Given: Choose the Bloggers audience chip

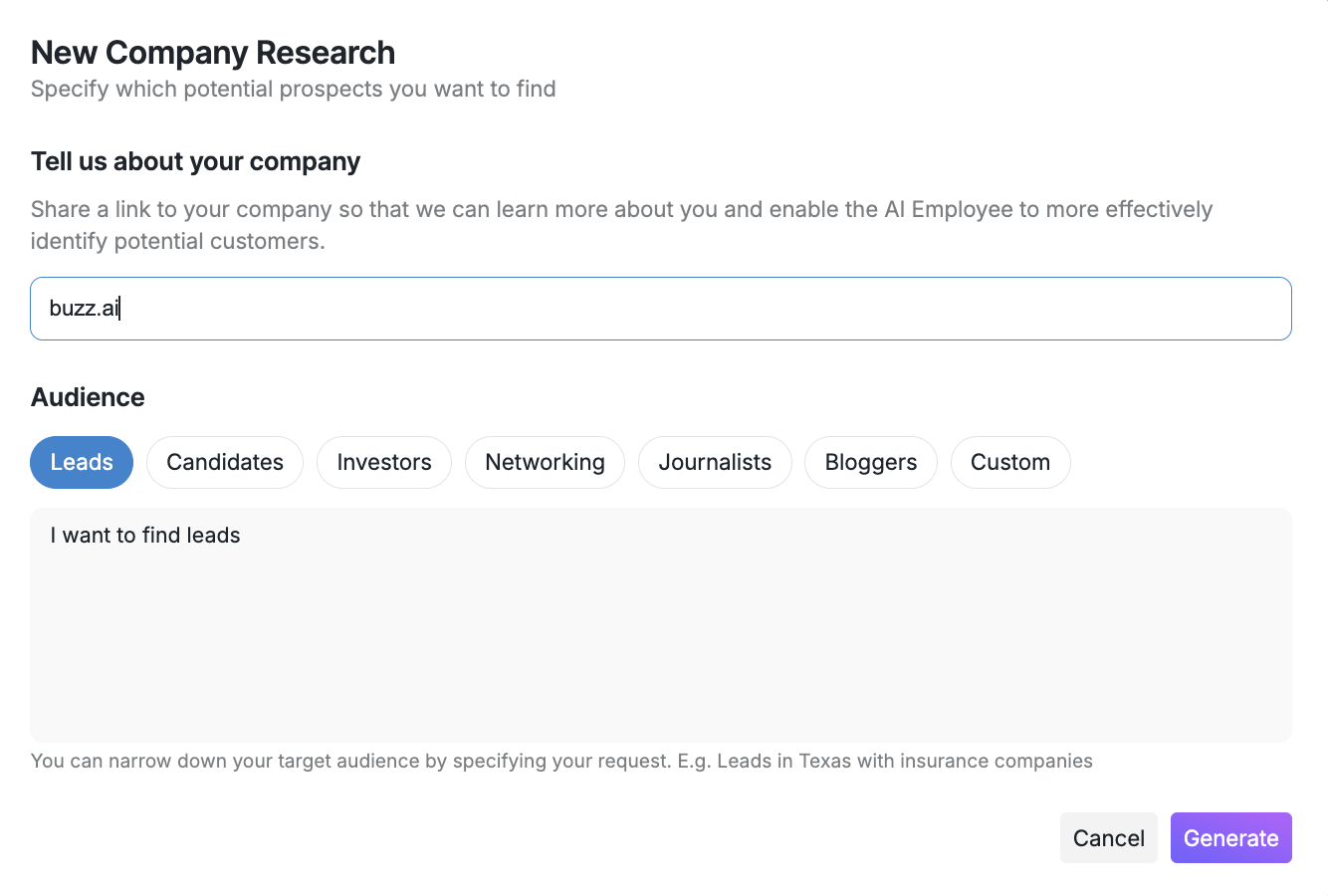Looking at the screenshot, I should pyautogui.click(x=871, y=462).
